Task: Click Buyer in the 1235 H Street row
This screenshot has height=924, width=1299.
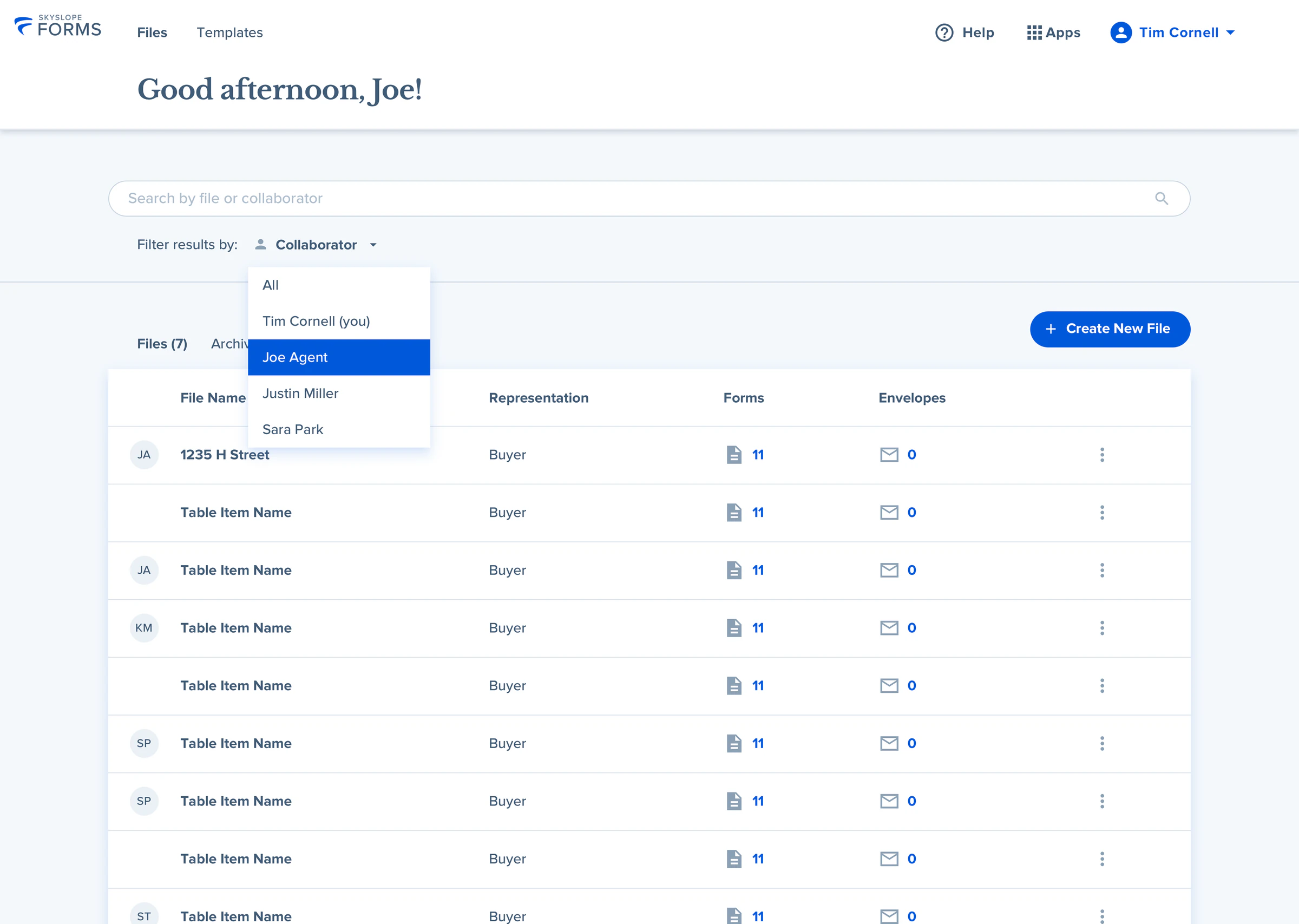Action: (507, 455)
